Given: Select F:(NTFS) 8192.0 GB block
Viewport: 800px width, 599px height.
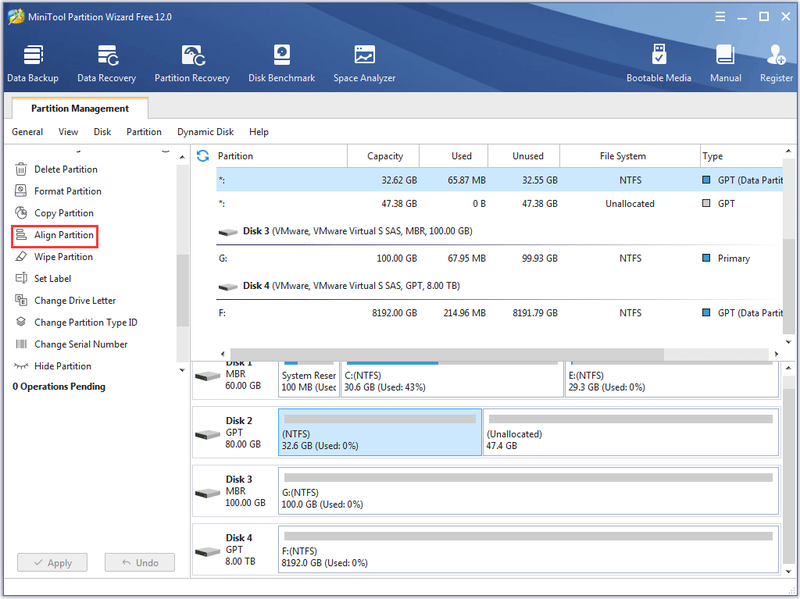Looking at the screenshot, I should coord(529,549).
